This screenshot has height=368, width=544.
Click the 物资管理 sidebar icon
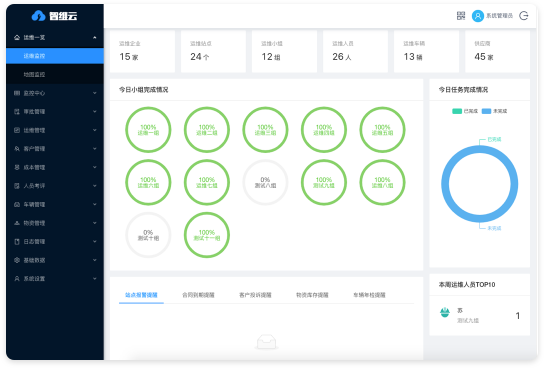point(17,223)
